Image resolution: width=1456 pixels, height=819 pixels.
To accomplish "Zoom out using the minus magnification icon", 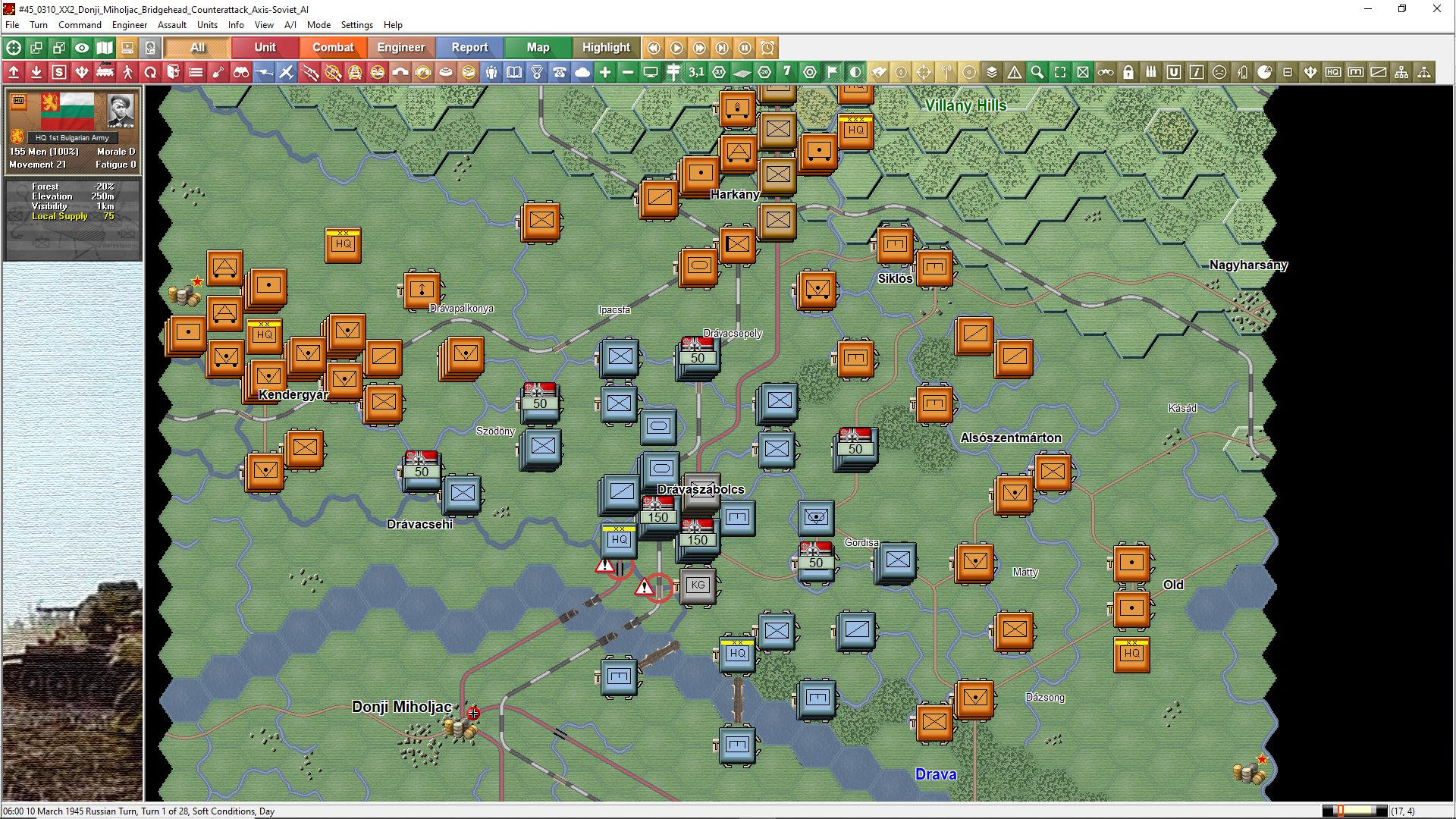I will tap(627, 72).
